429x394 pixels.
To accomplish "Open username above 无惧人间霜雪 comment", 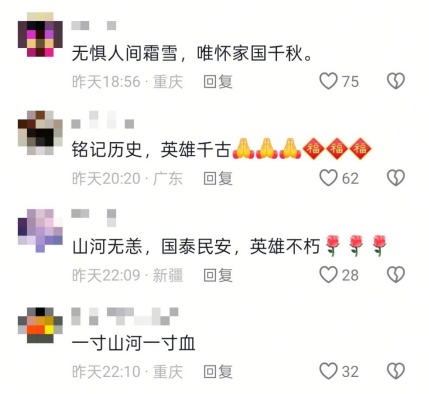I will [x=94, y=25].
